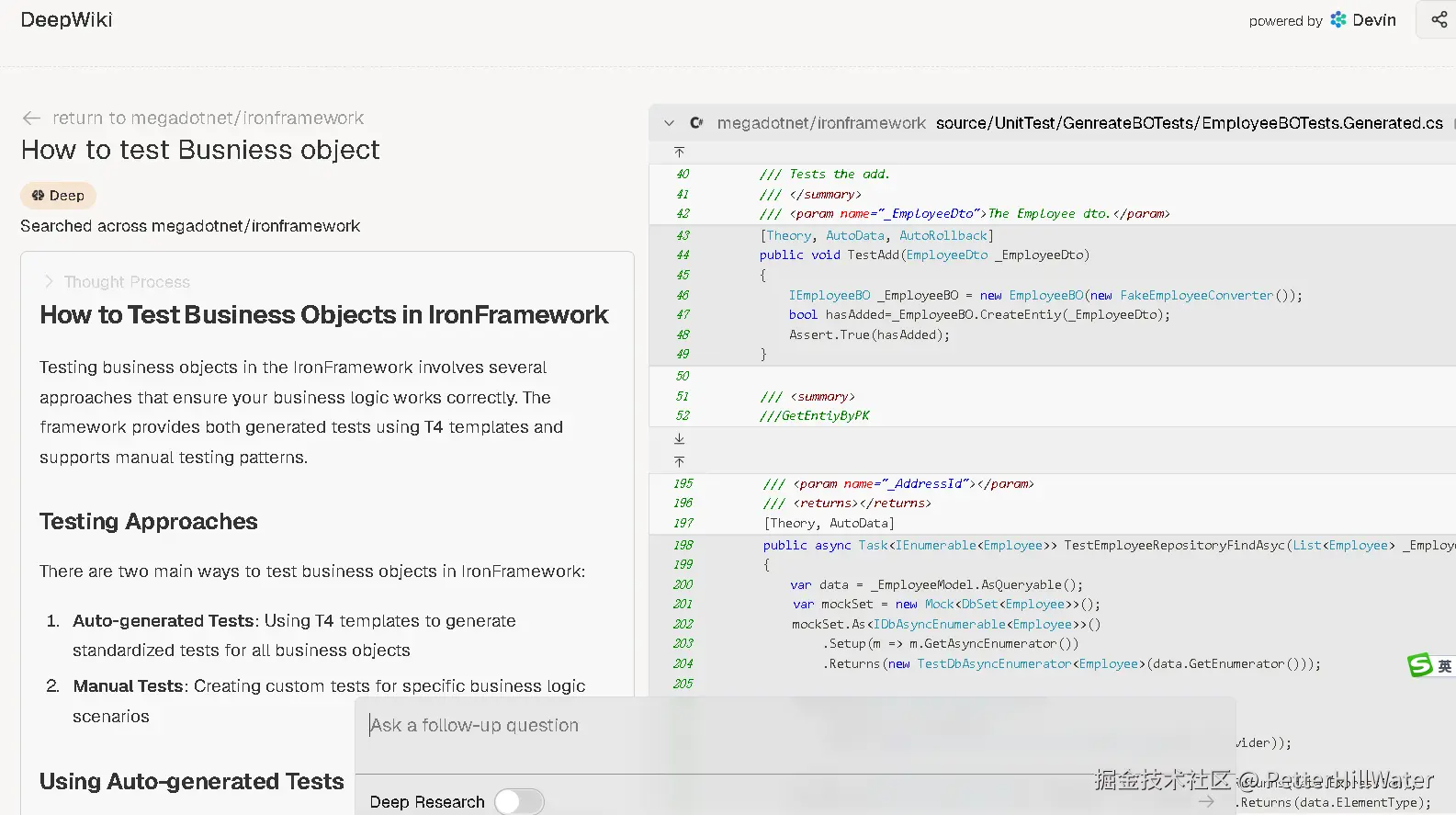Click the EmployeeBOTests.Generated.cs source file path
1456x815 pixels.
[1189, 123]
